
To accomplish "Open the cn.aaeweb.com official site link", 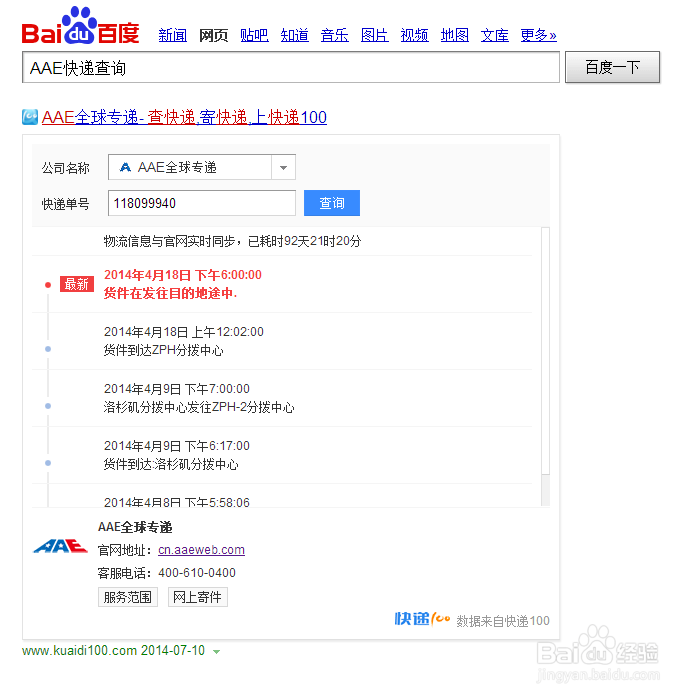I will coord(201,550).
